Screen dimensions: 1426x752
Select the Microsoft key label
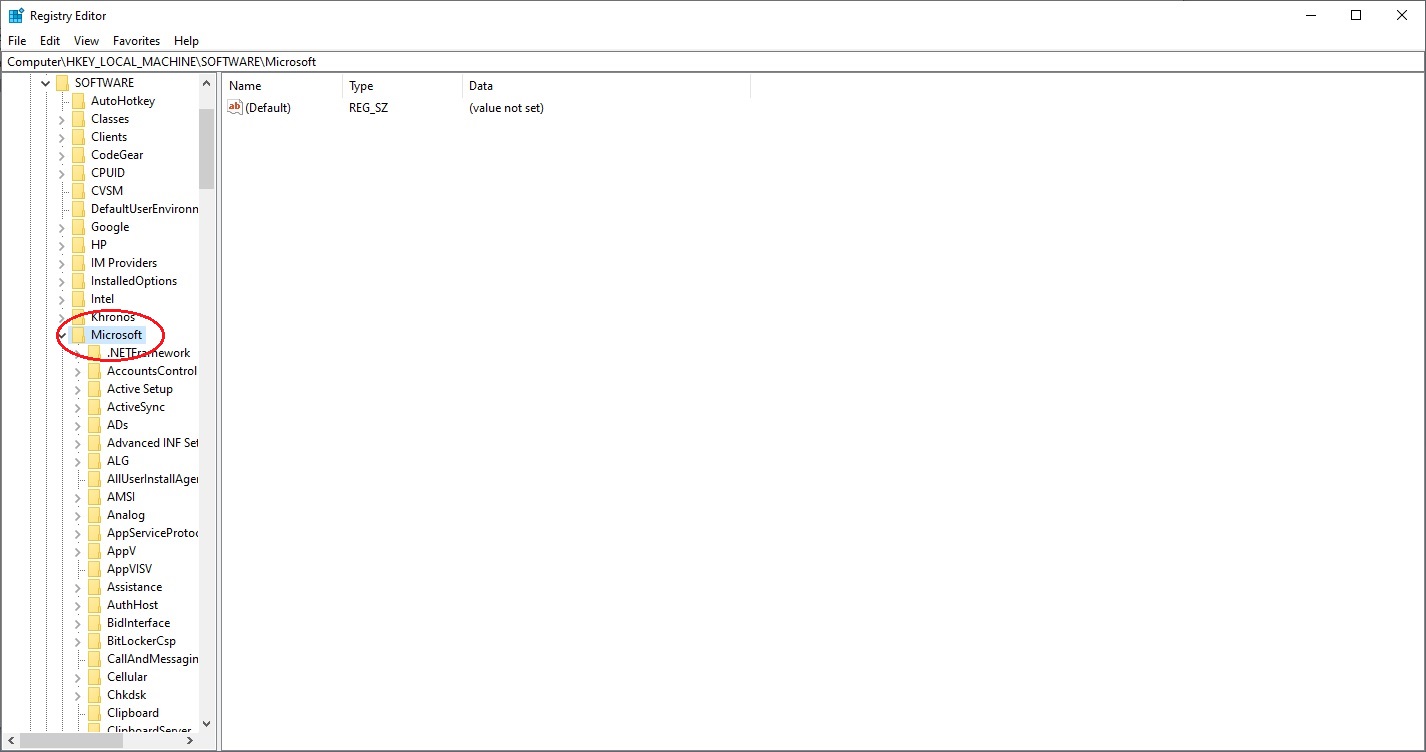point(117,335)
